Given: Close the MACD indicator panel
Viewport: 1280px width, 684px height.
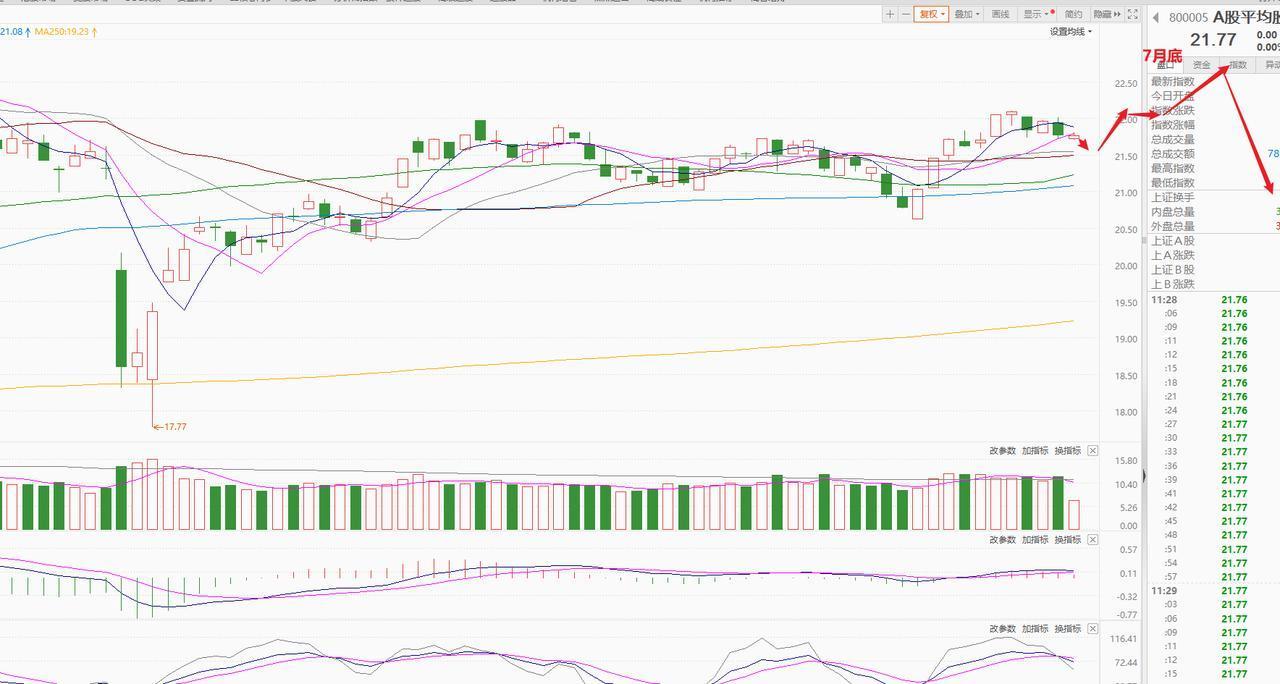Looking at the screenshot, I should 1093,540.
